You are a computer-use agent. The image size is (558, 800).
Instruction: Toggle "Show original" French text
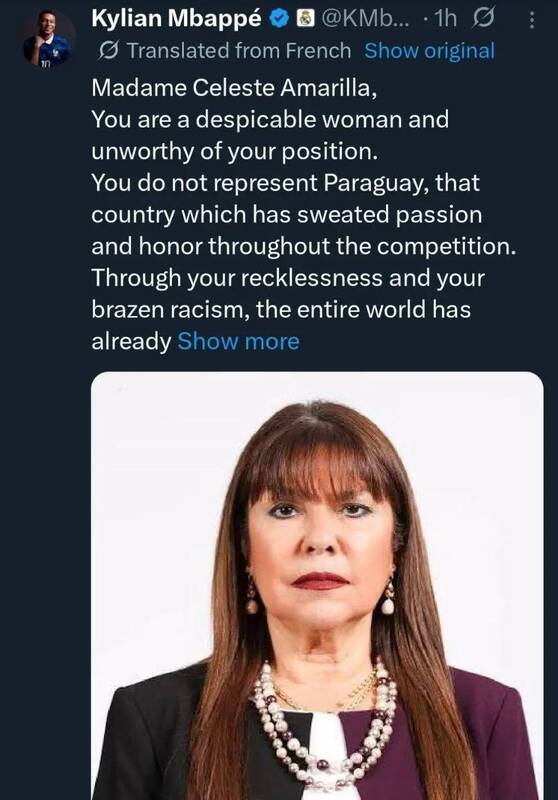[429, 51]
